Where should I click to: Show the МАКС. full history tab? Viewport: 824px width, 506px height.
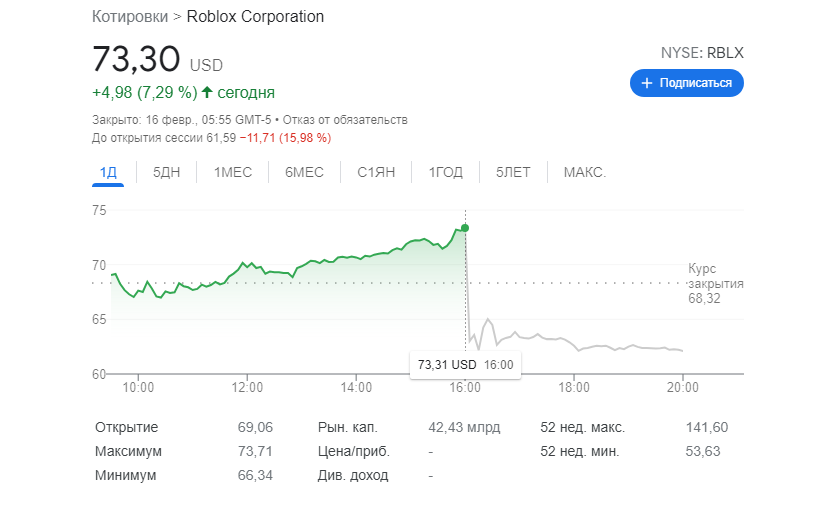click(x=584, y=172)
